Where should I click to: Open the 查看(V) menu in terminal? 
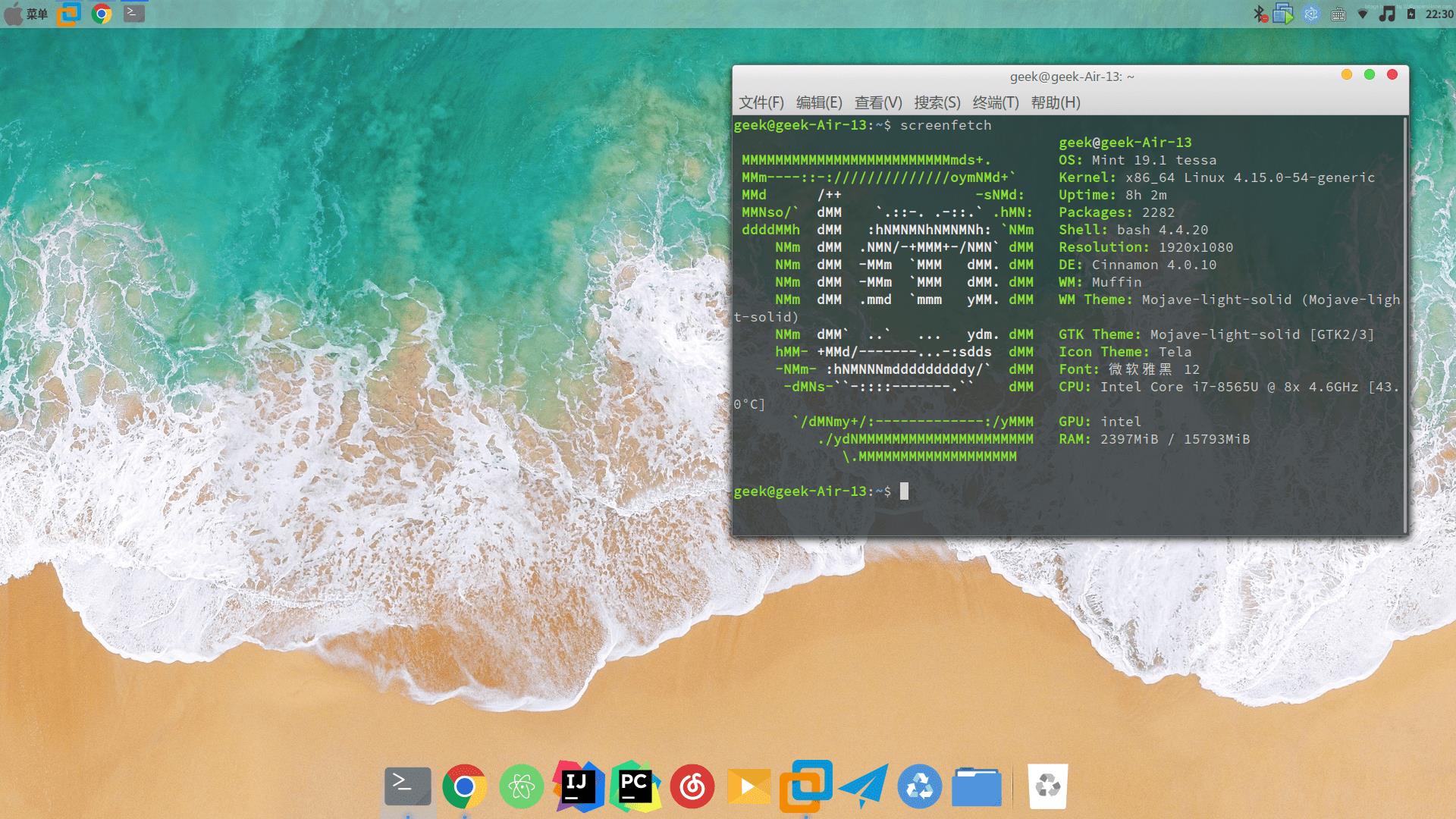coord(878,102)
